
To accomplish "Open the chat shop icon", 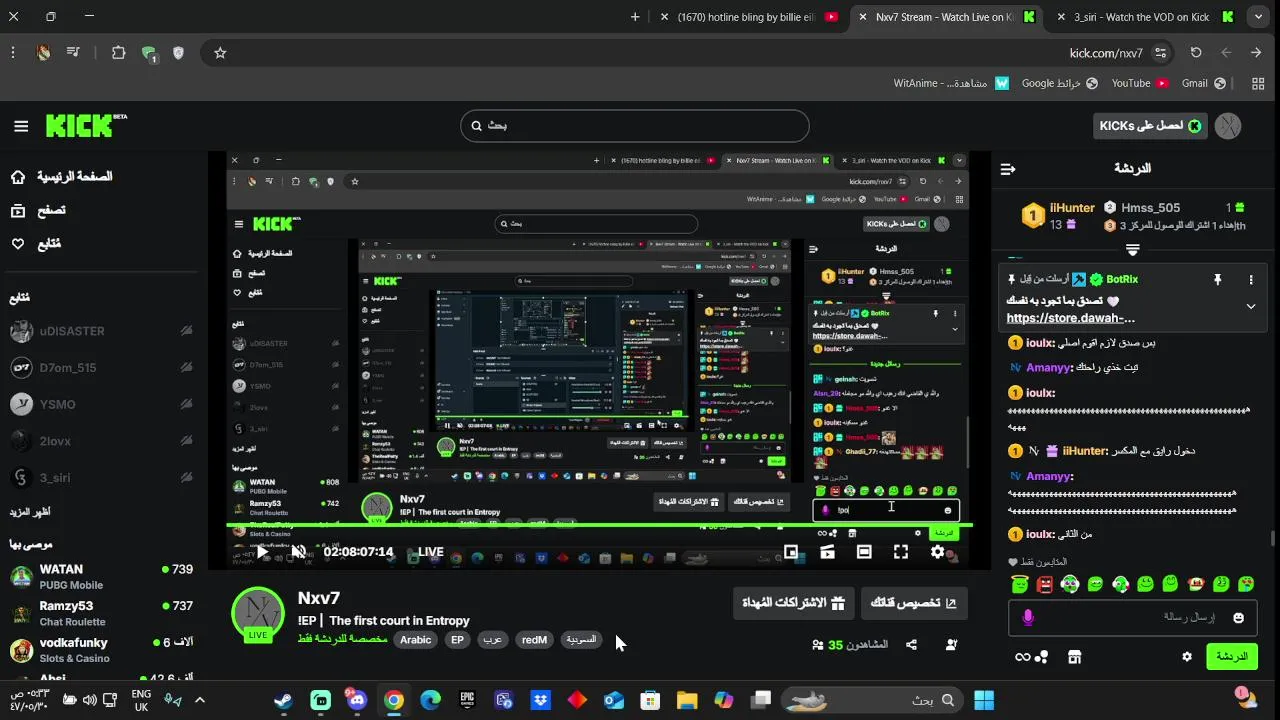I will pyautogui.click(x=1074, y=657).
